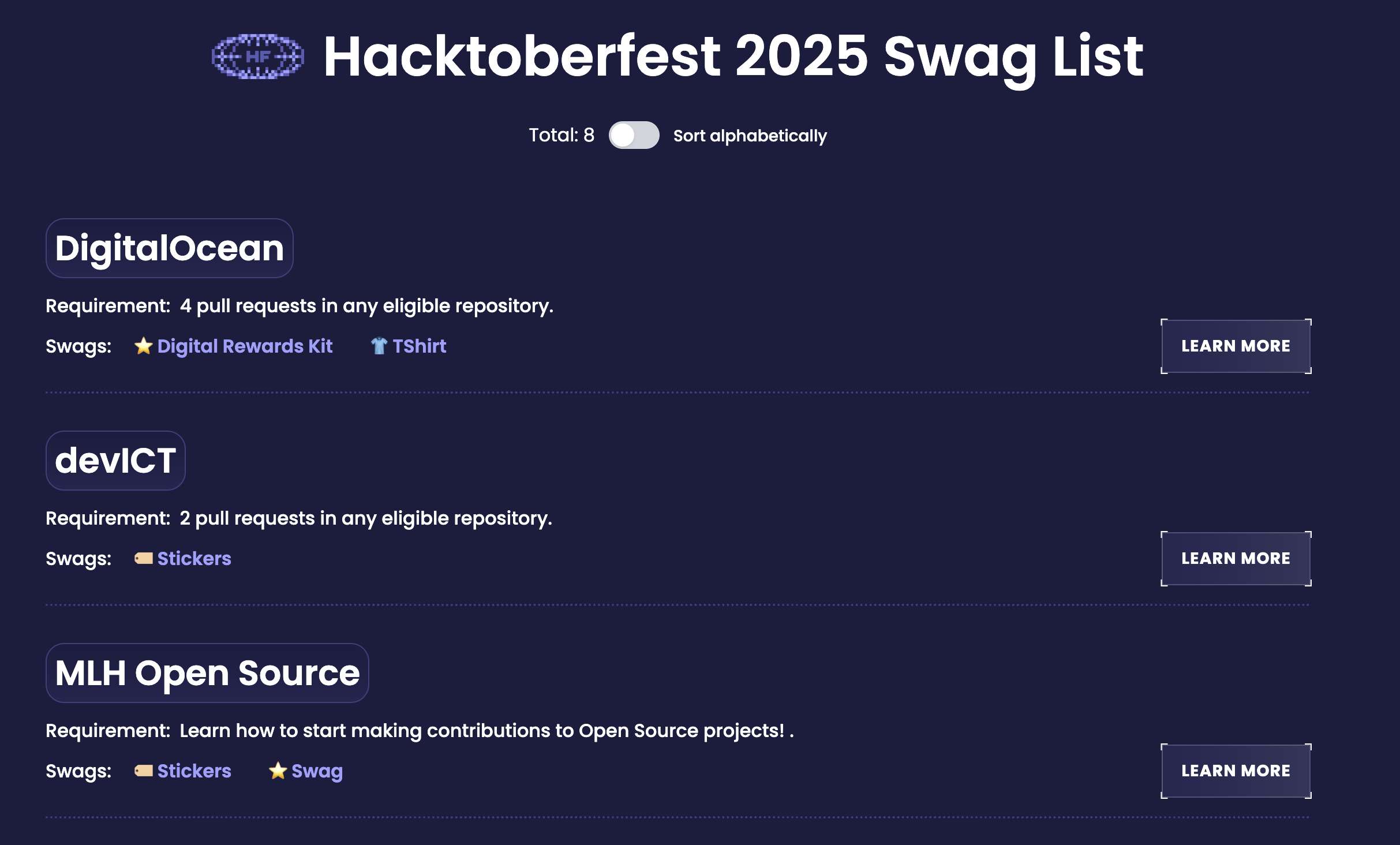Click Learn More for devICT
The image size is (1400, 845).
1236,559
